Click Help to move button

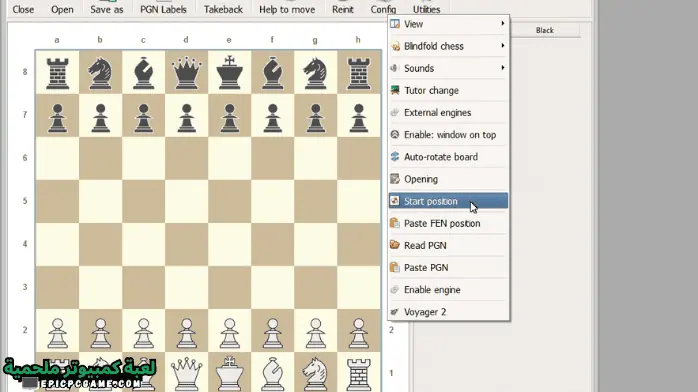[287, 9]
